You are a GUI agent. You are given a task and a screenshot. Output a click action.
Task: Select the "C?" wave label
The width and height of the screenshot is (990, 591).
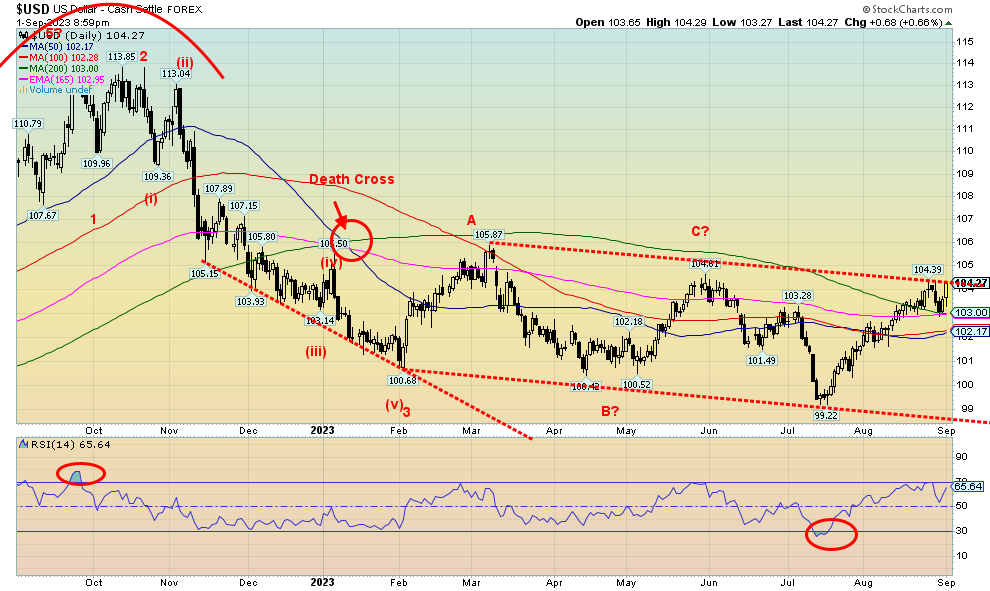point(700,231)
